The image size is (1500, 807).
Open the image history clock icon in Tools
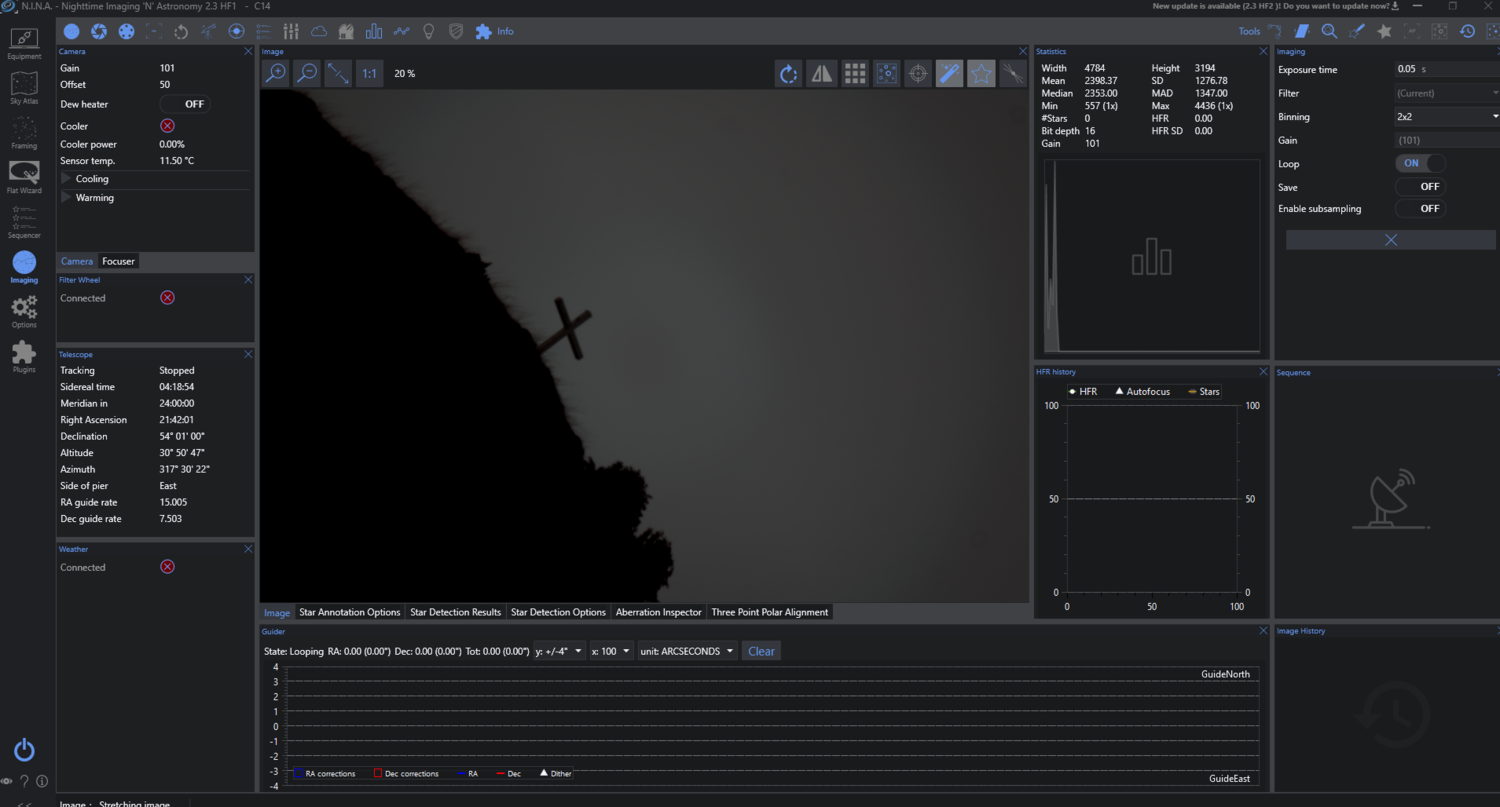point(1467,31)
